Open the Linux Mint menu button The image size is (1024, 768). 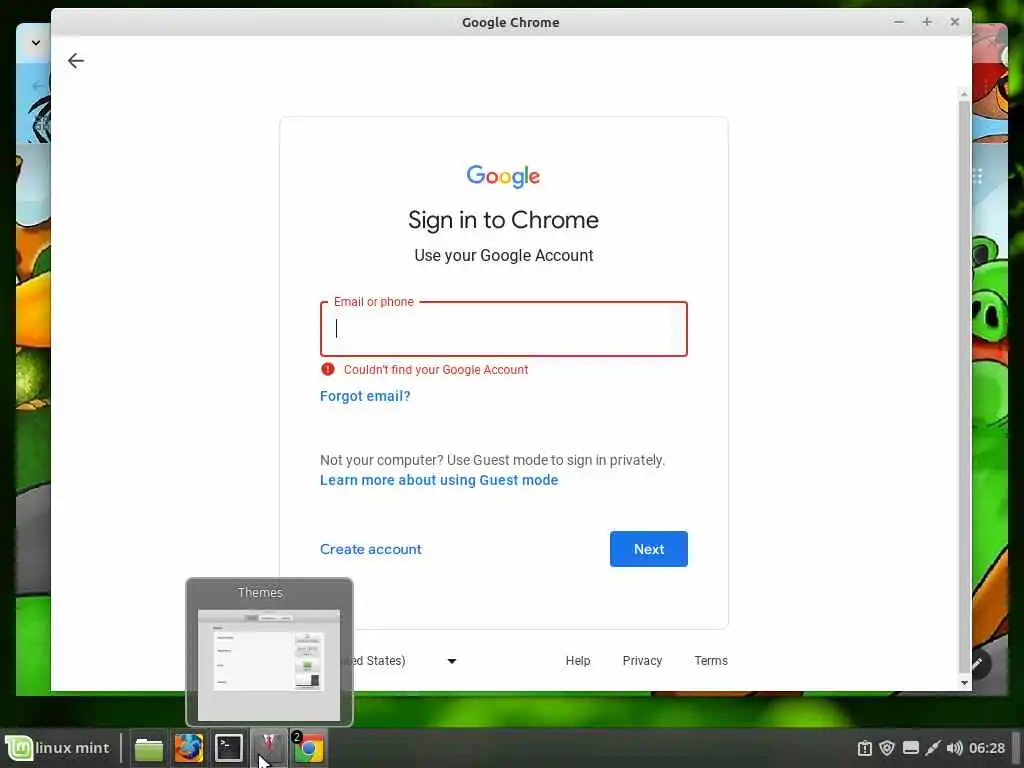click(57, 748)
